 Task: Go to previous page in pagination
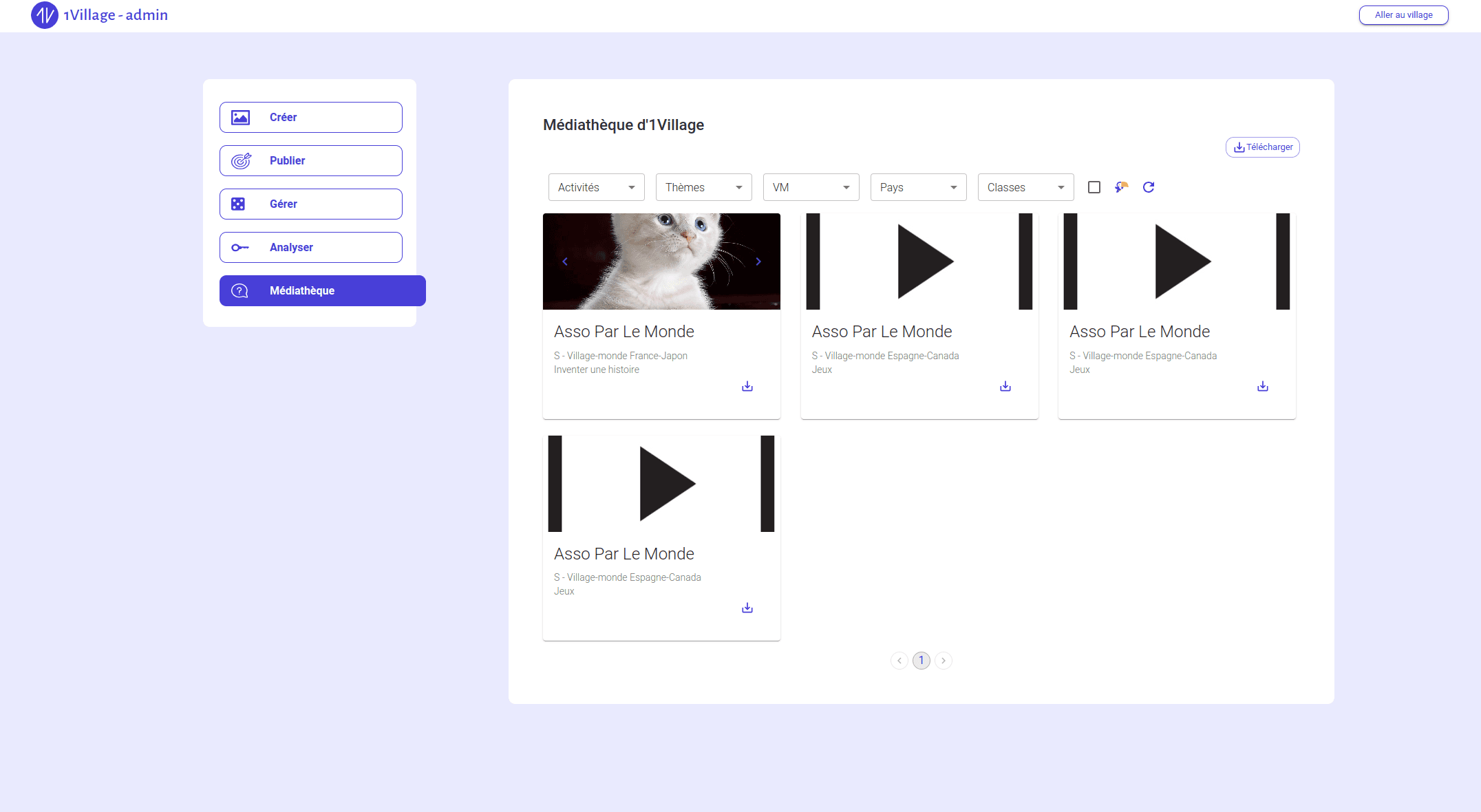899,661
